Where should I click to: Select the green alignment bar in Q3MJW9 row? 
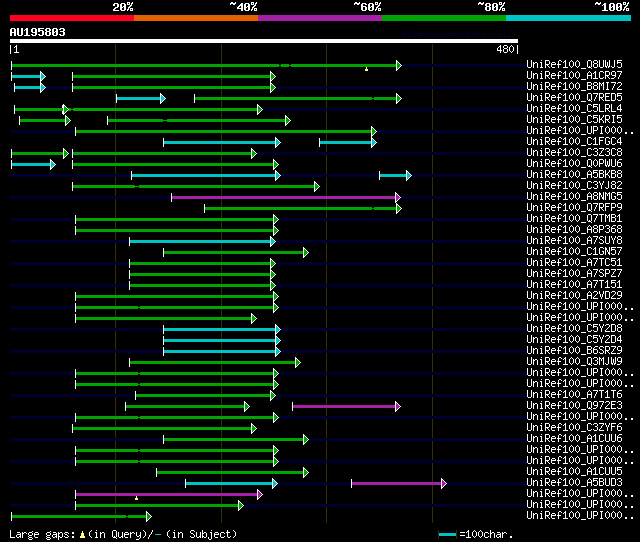pos(215,362)
